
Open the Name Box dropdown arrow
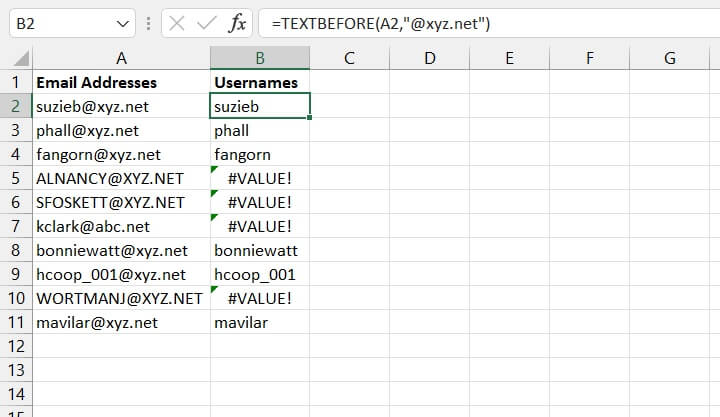122,24
